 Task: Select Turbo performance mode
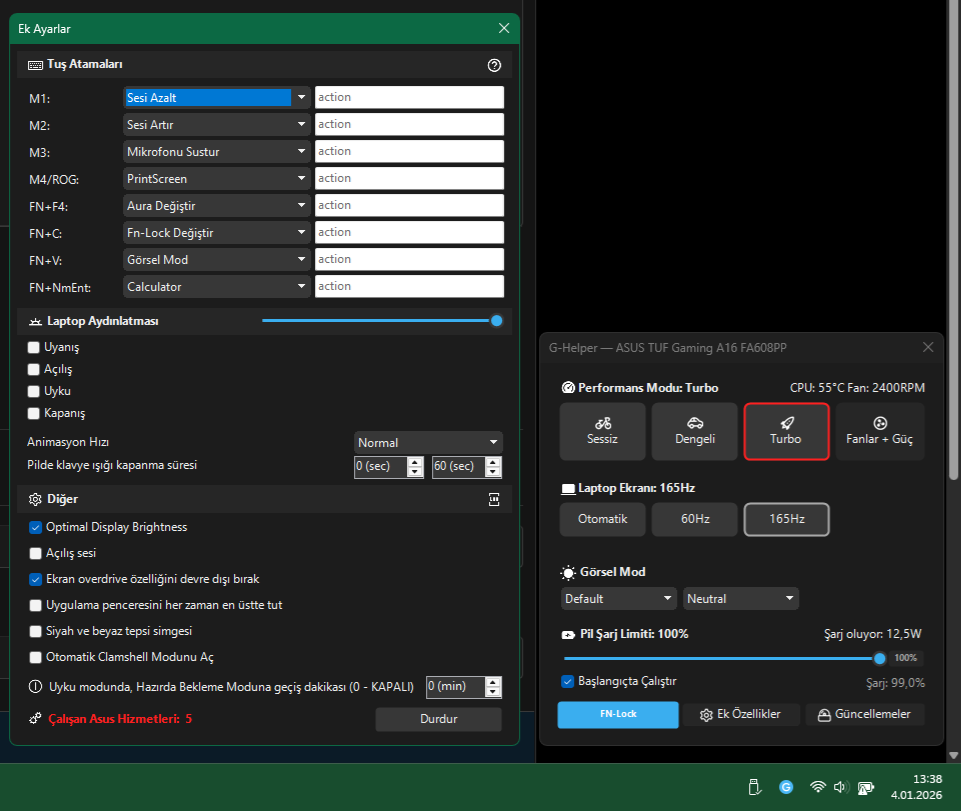point(786,431)
